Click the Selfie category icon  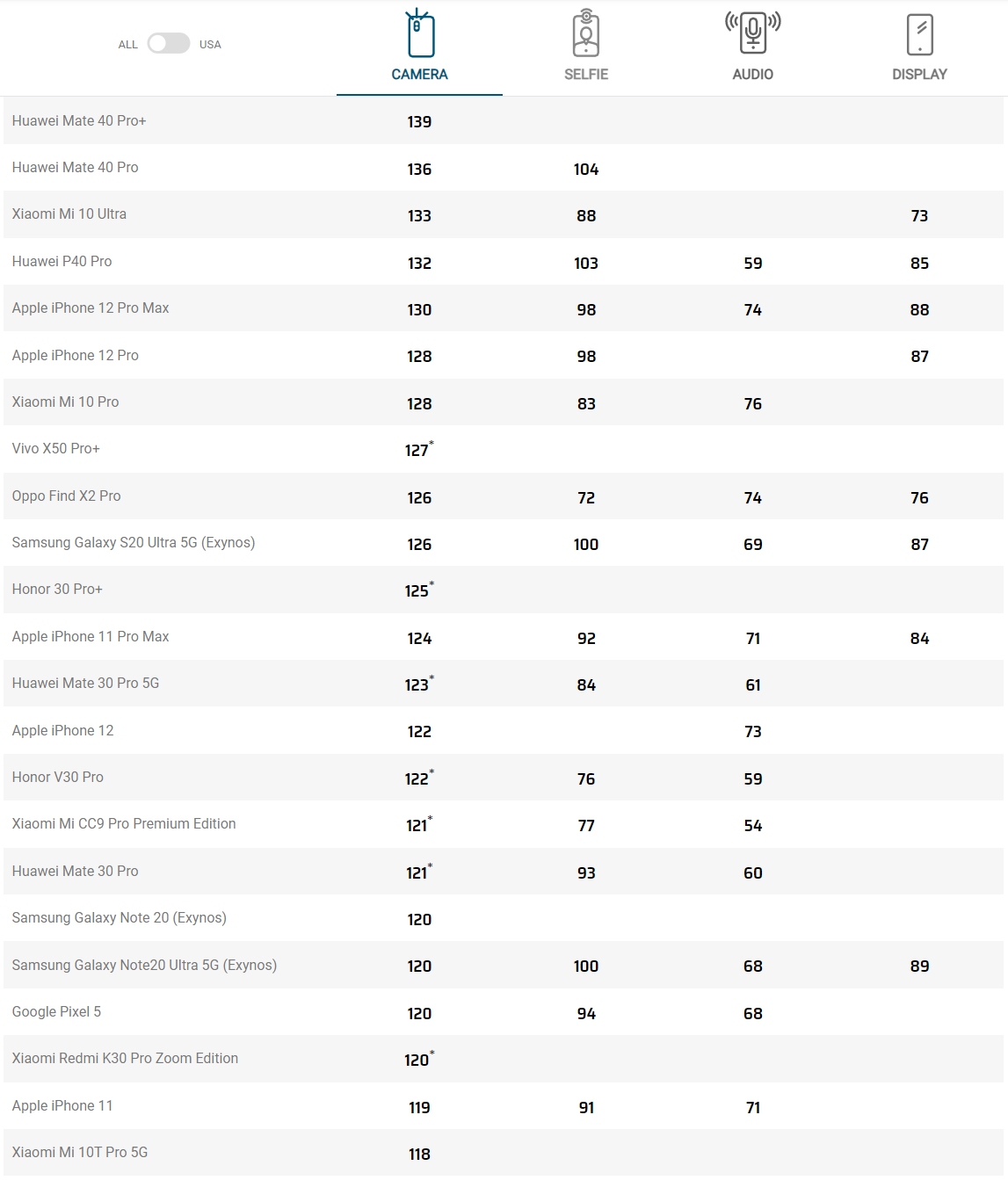[x=586, y=33]
